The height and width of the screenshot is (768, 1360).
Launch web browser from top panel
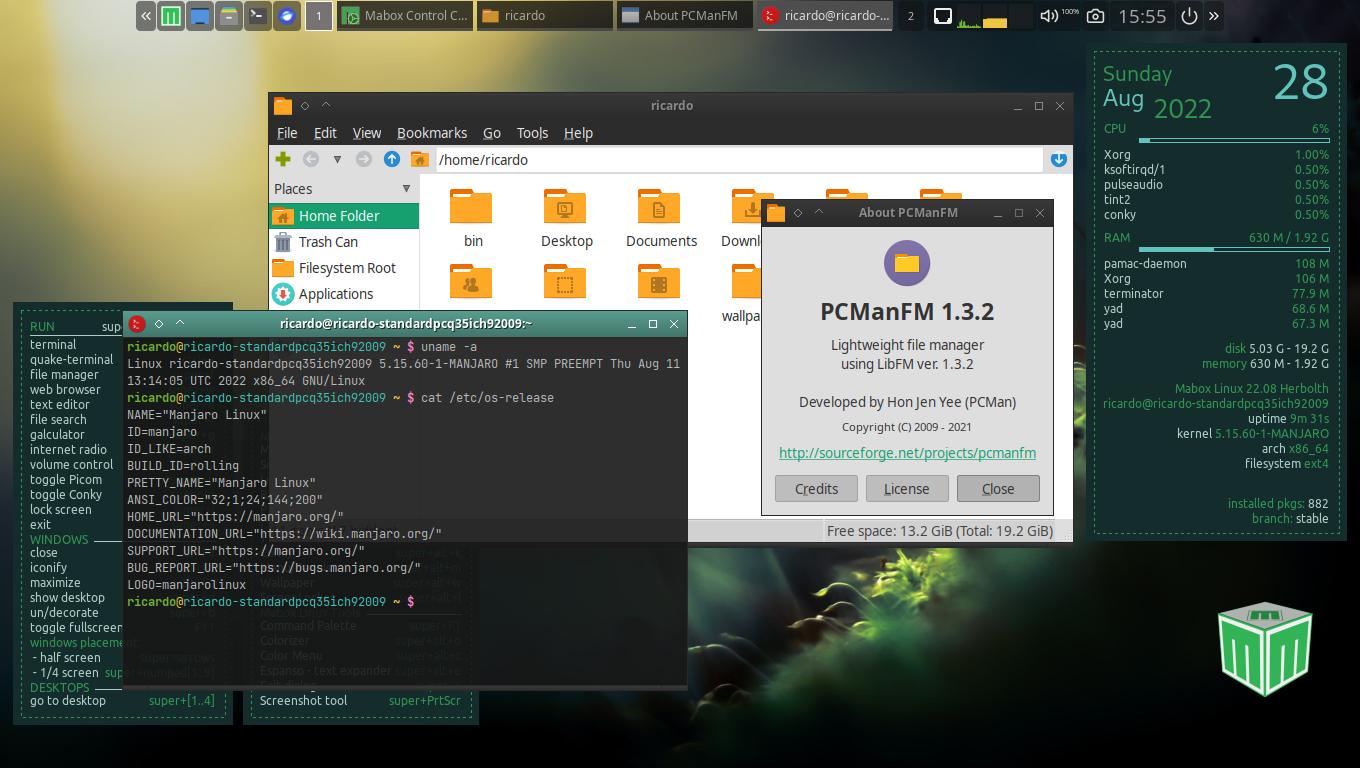(287, 16)
